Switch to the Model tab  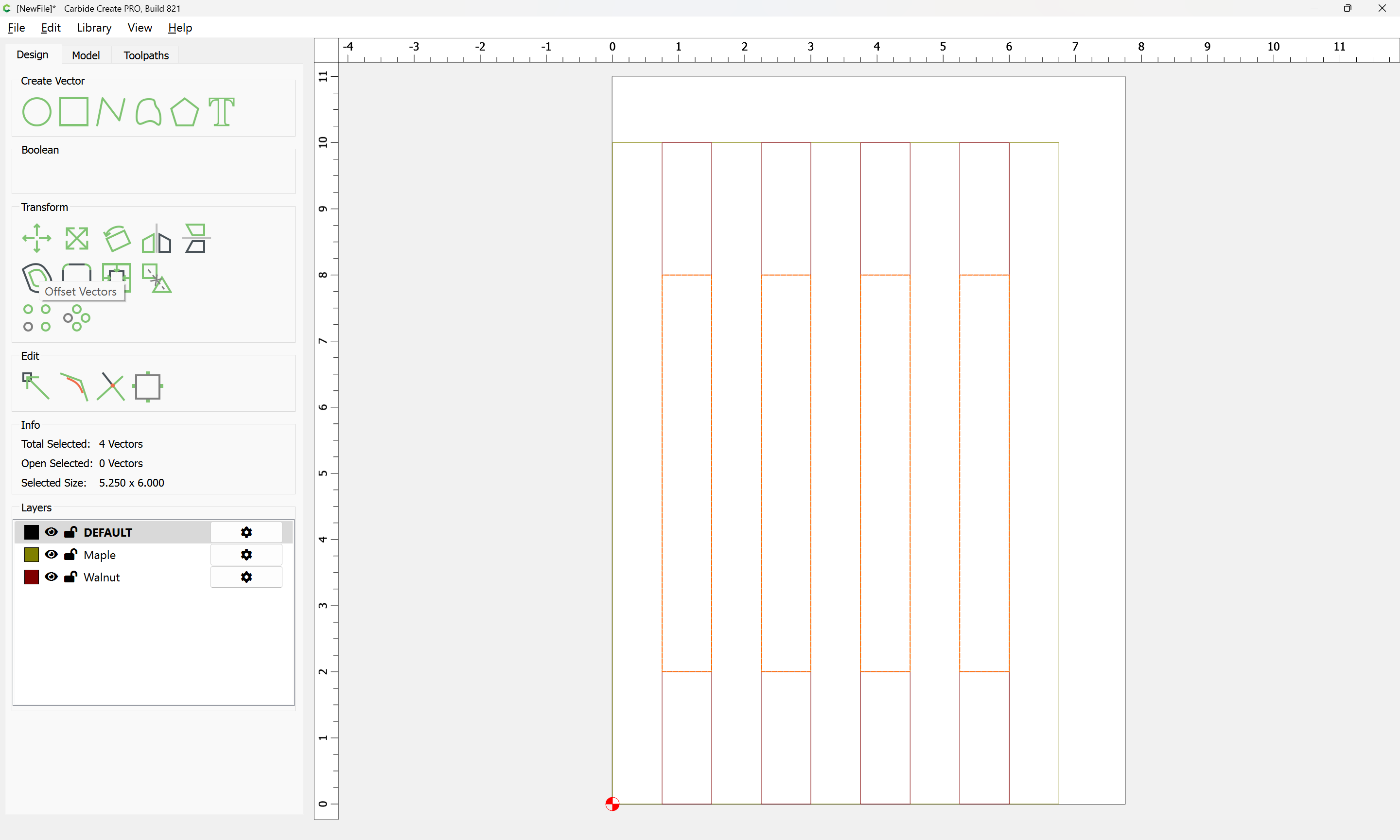[x=86, y=55]
